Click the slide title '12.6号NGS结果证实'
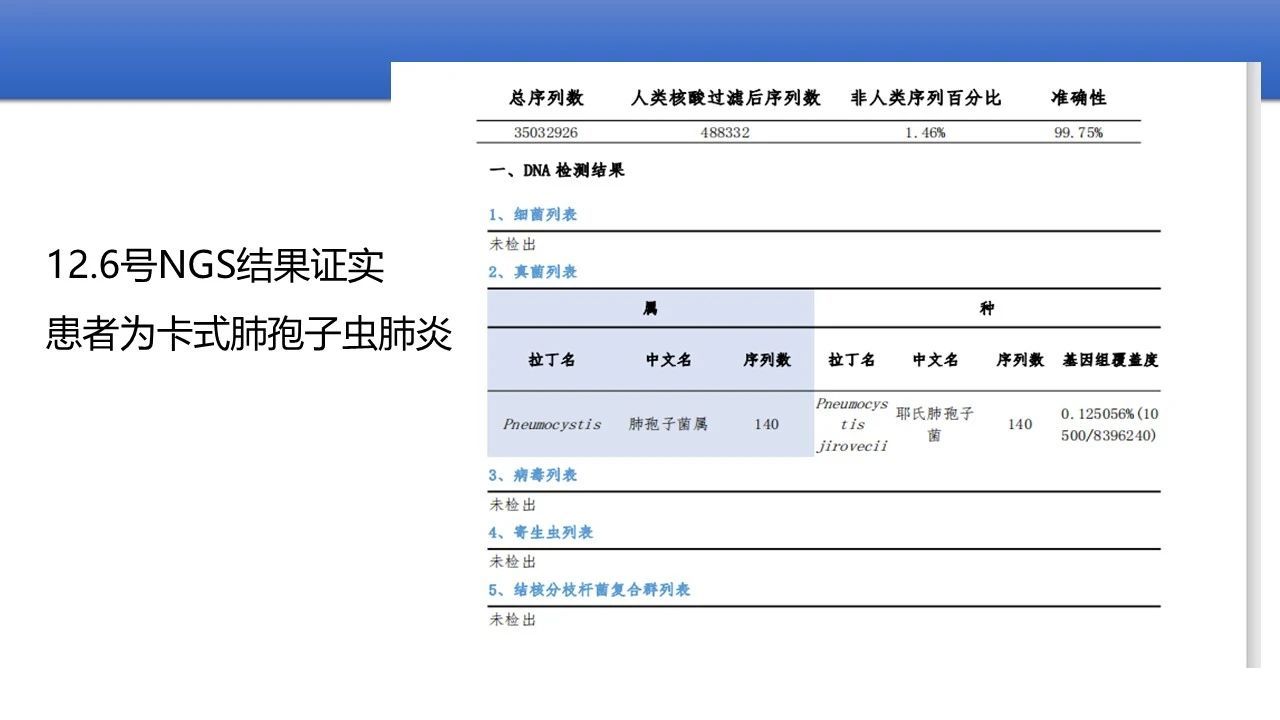The height and width of the screenshot is (720, 1280). pyautogui.click(x=216, y=266)
